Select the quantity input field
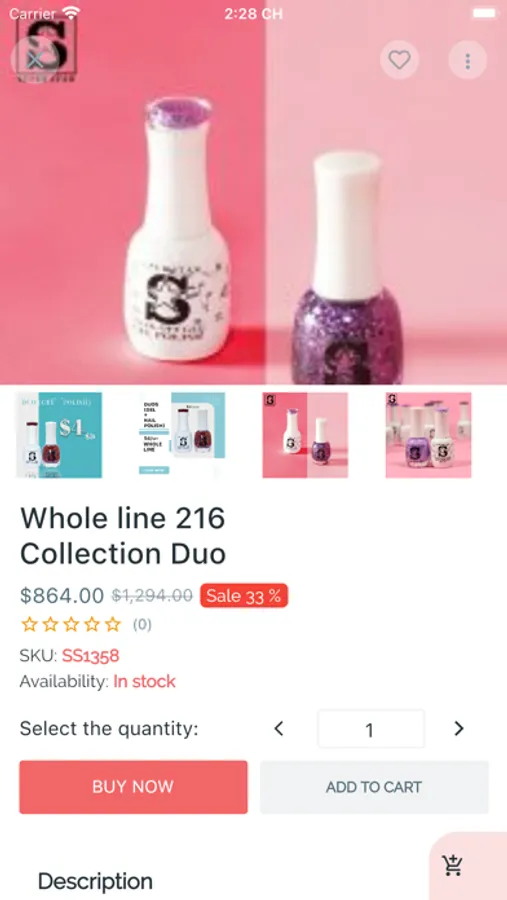507x900 pixels. [x=371, y=729]
